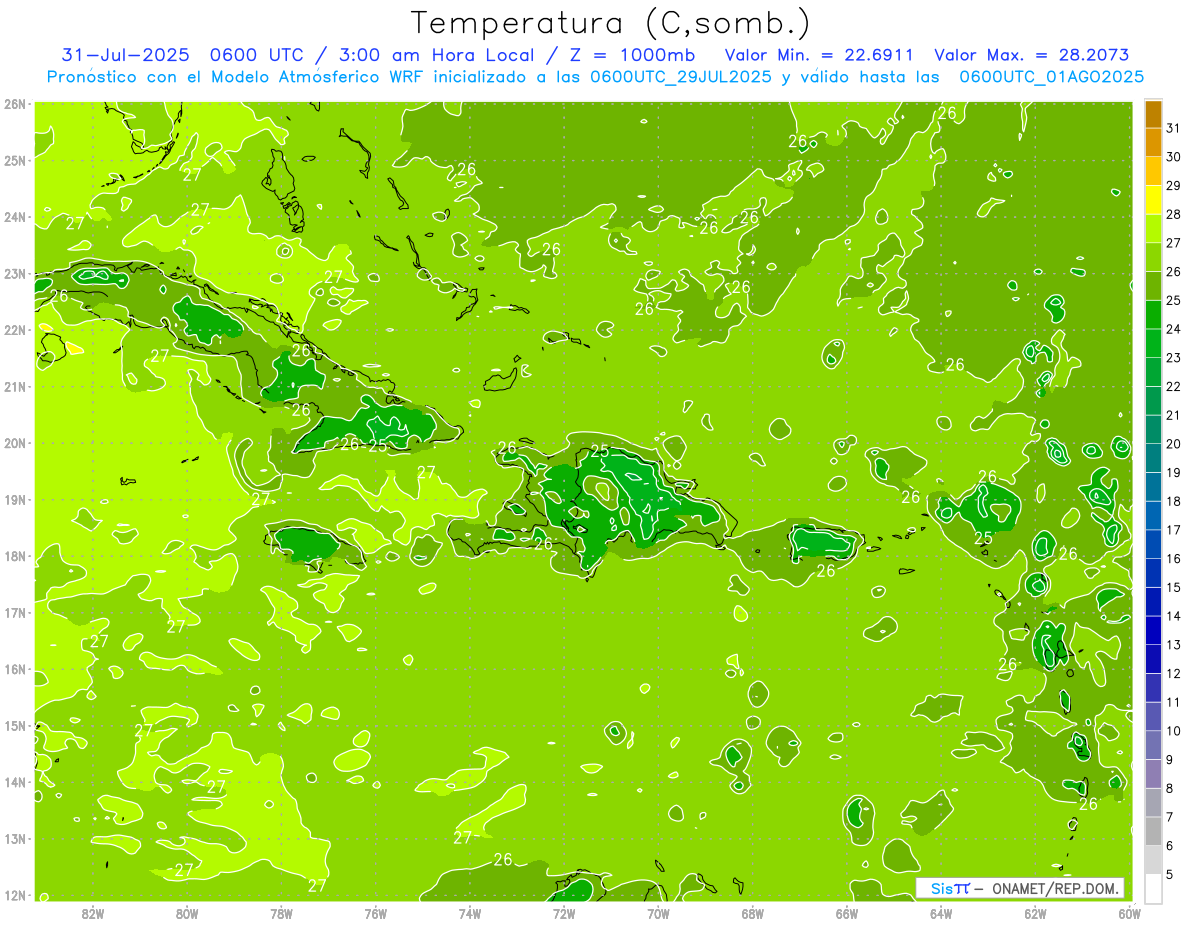
Task: Click the 19N latitude axis label
Action: coord(14,499)
